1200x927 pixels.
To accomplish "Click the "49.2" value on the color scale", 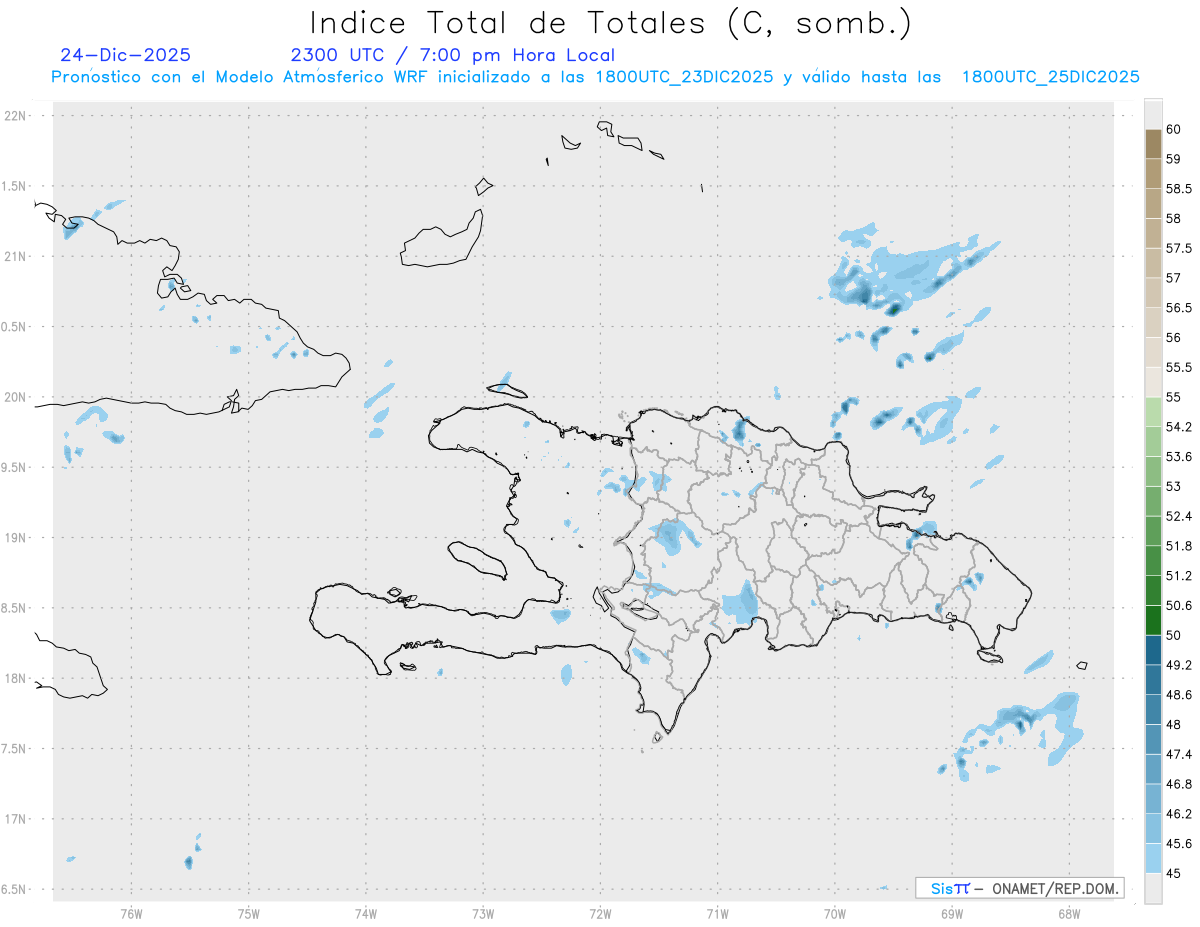I will tap(1180, 665).
